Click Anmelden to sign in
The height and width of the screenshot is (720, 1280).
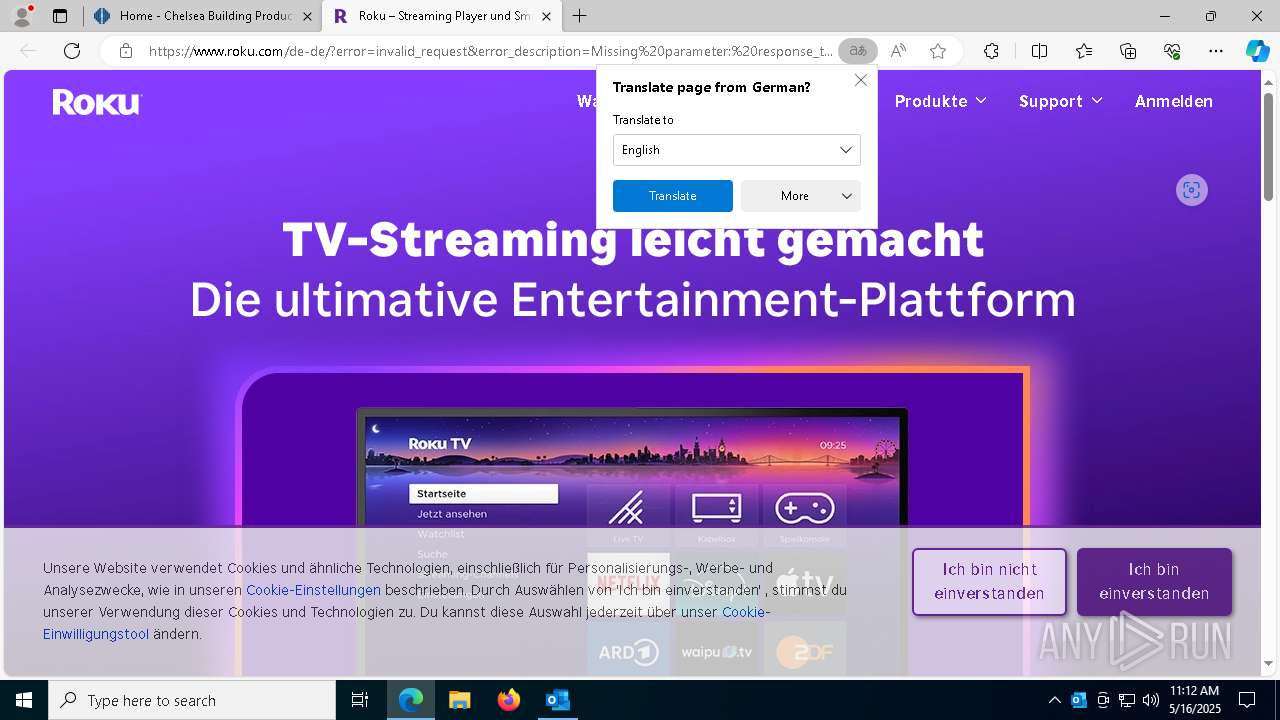tap(1174, 101)
